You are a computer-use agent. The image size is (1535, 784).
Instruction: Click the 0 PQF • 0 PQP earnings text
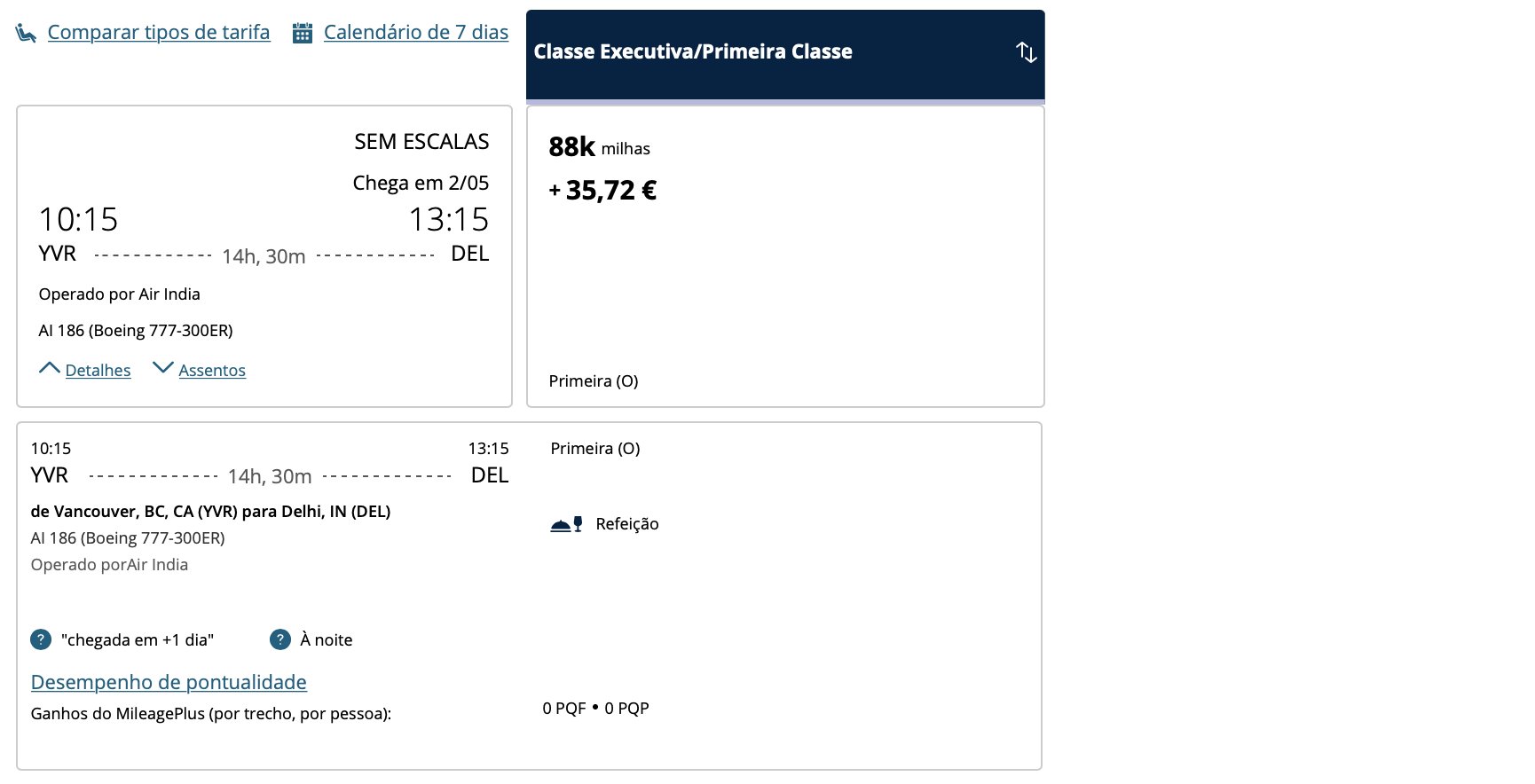pos(595,709)
